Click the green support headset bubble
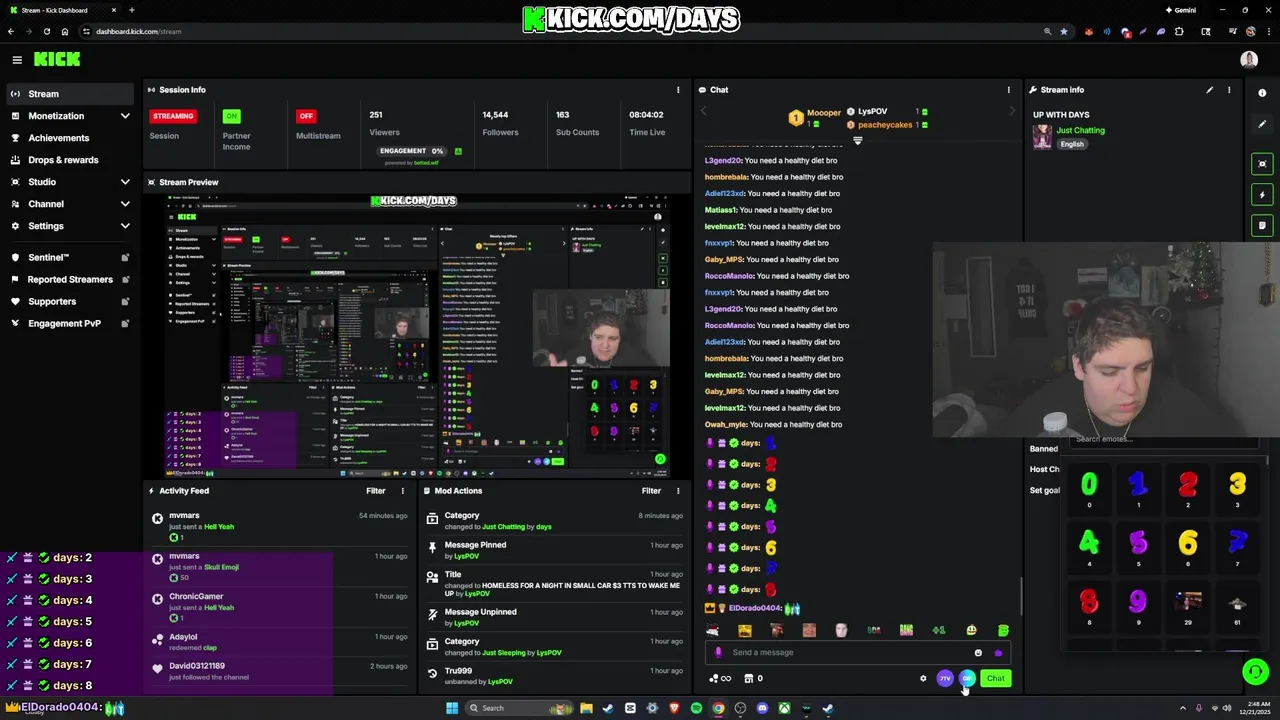The height and width of the screenshot is (720, 1280). pos(1255,672)
